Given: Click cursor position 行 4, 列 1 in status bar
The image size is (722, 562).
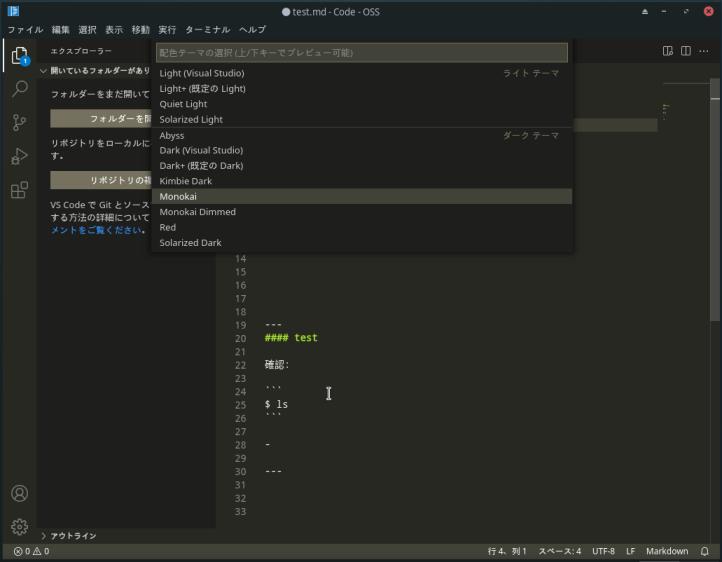Looking at the screenshot, I should click(507, 551).
